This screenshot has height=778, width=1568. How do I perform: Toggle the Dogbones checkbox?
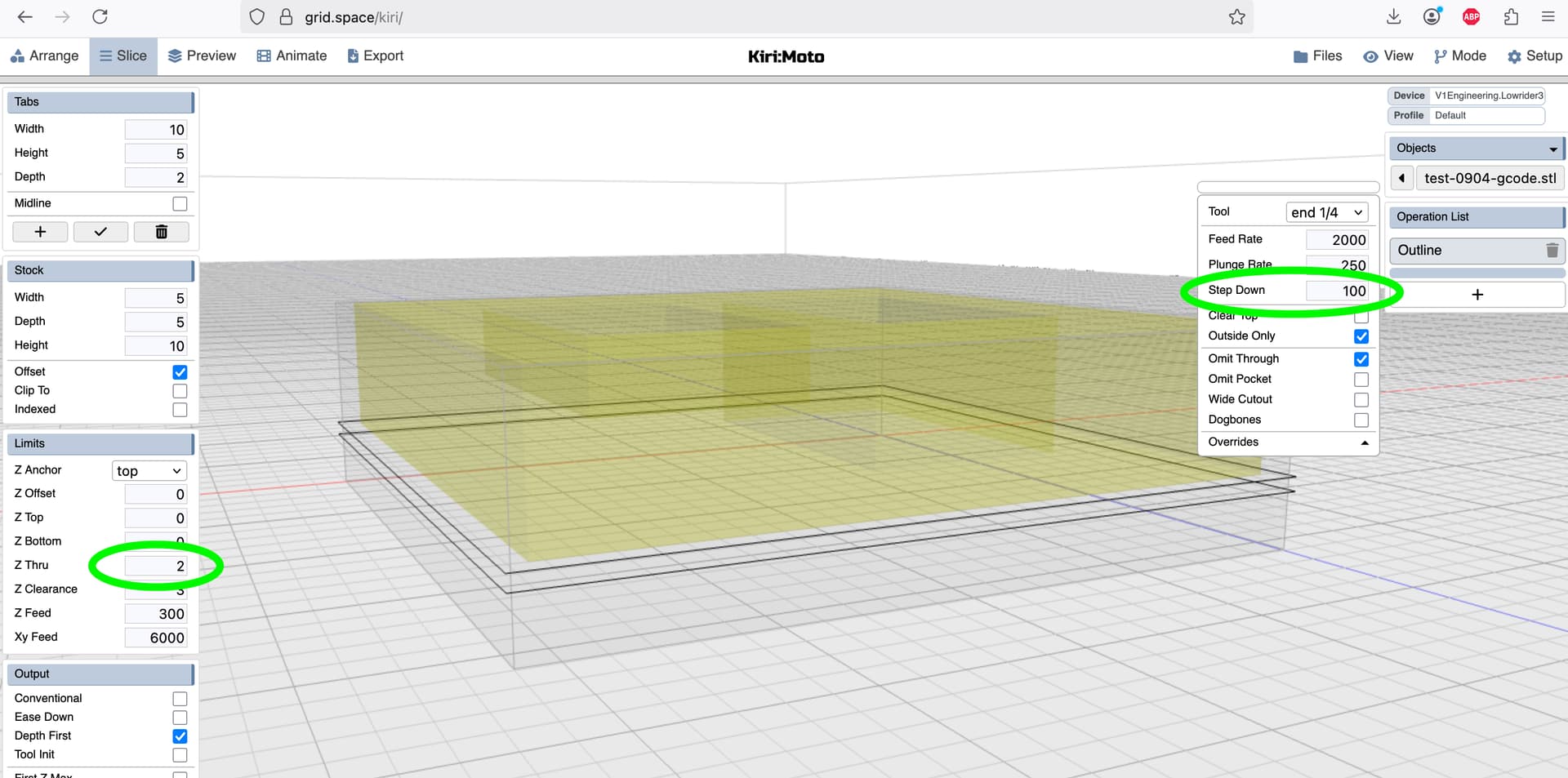1361,420
